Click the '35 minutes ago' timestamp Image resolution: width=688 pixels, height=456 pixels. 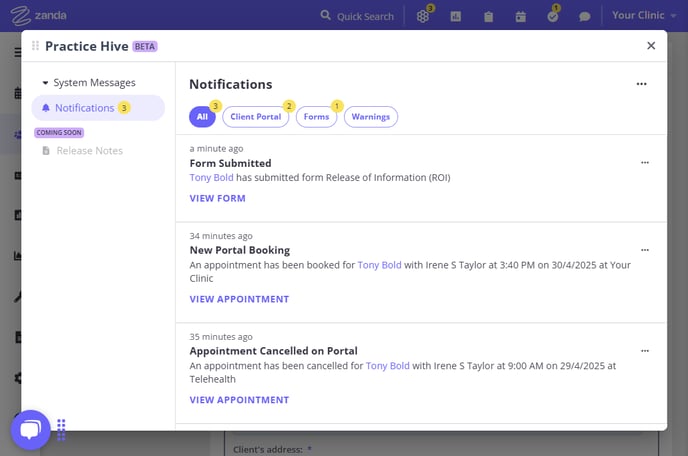click(x=221, y=337)
